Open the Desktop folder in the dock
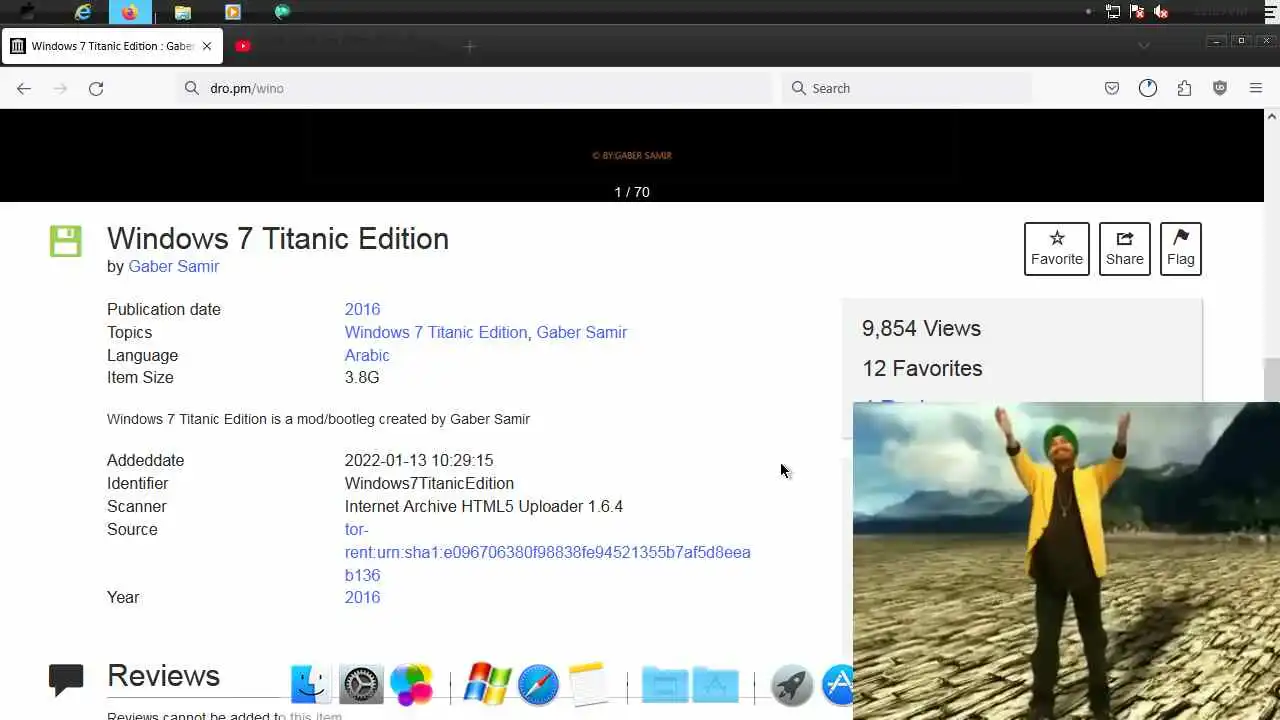1280x720 pixels. click(665, 685)
